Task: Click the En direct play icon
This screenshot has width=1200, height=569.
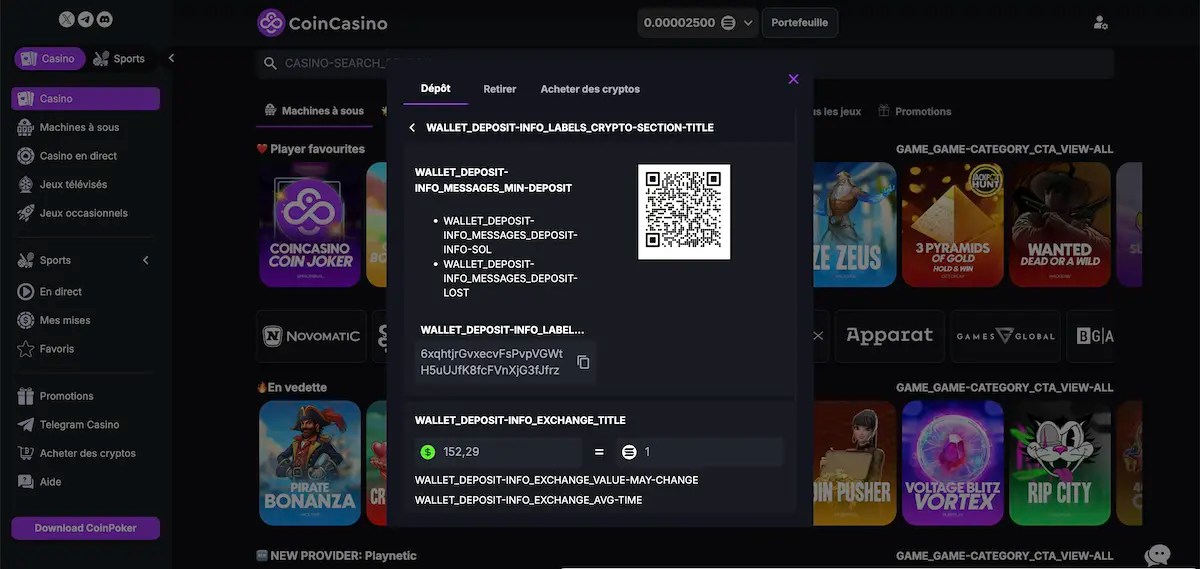Action: [x=26, y=292]
